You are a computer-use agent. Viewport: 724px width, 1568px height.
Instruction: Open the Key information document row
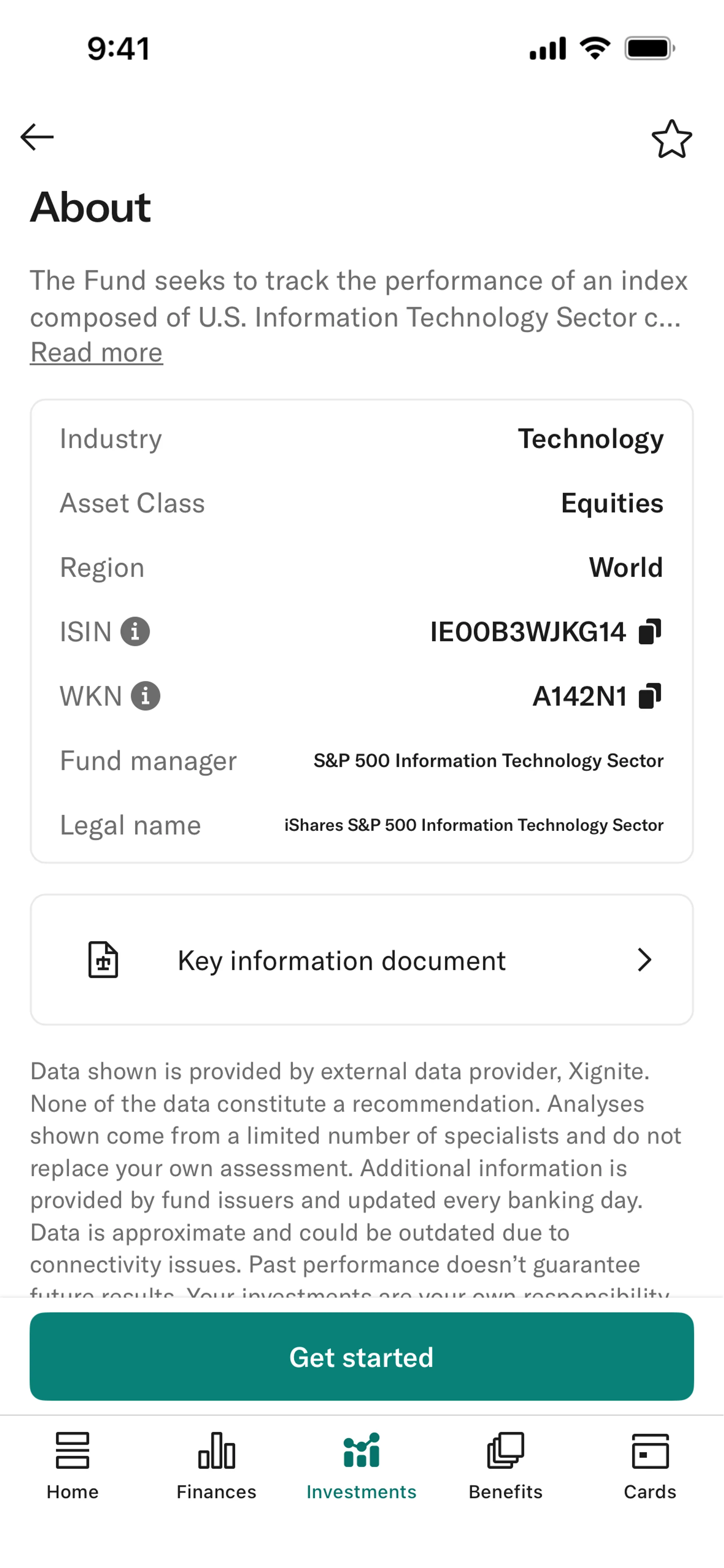click(362, 960)
